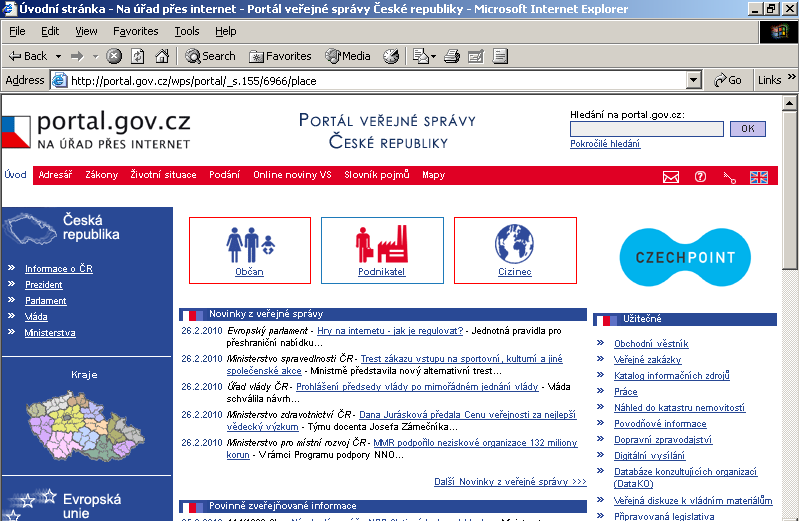Image resolution: width=799 pixels, height=521 pixels.
Task: Select the Mapy navigation tab
Action: (x=433, y=175)
